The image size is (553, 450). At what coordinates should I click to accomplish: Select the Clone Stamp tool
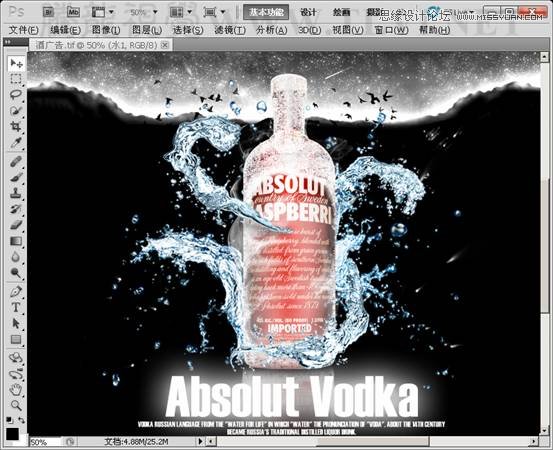point(16,193)
